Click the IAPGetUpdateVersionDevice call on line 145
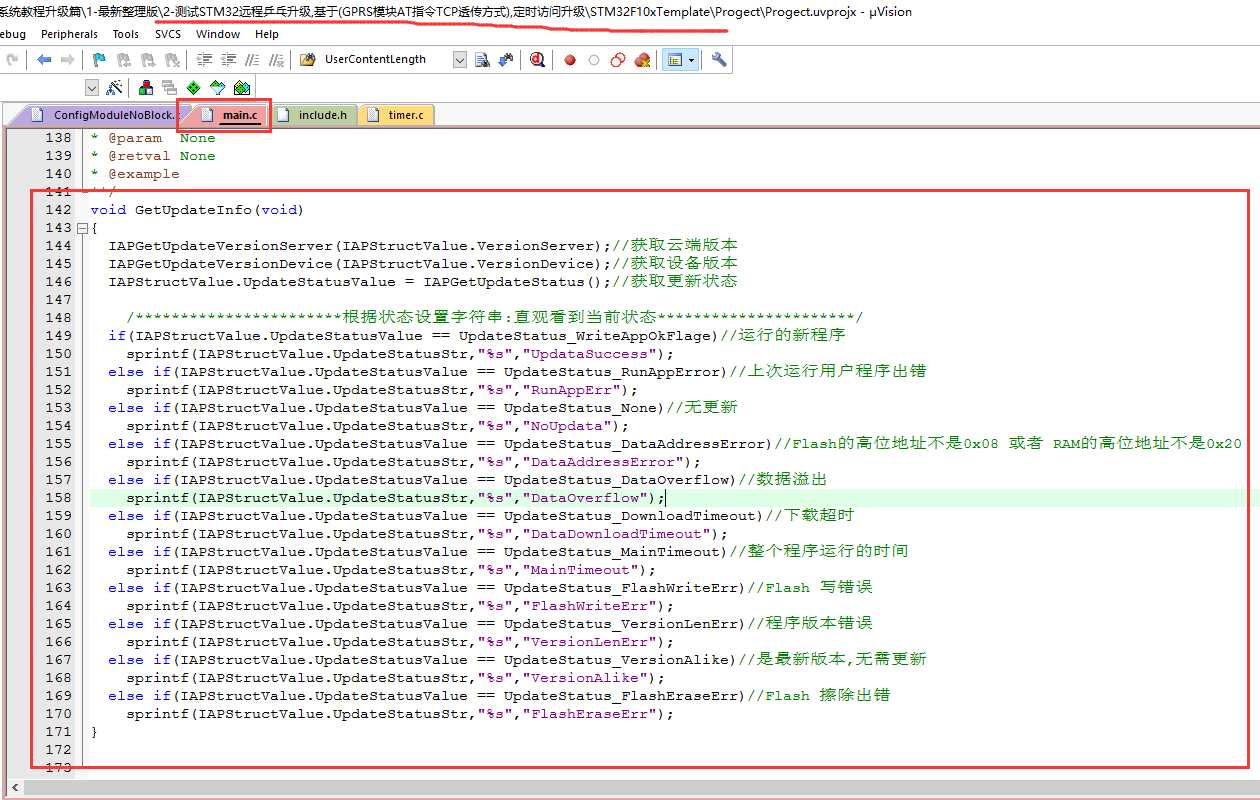 click(220, 264)
